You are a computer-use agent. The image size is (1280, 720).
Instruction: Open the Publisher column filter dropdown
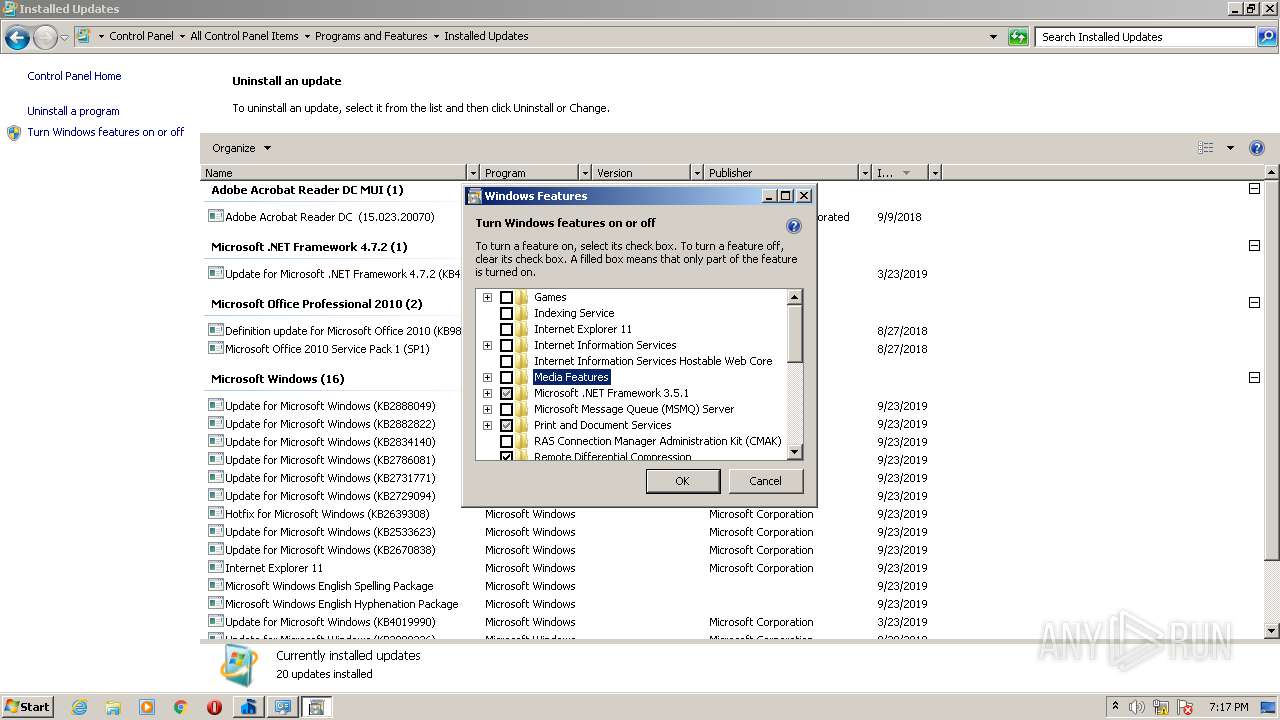coord(864,173)
